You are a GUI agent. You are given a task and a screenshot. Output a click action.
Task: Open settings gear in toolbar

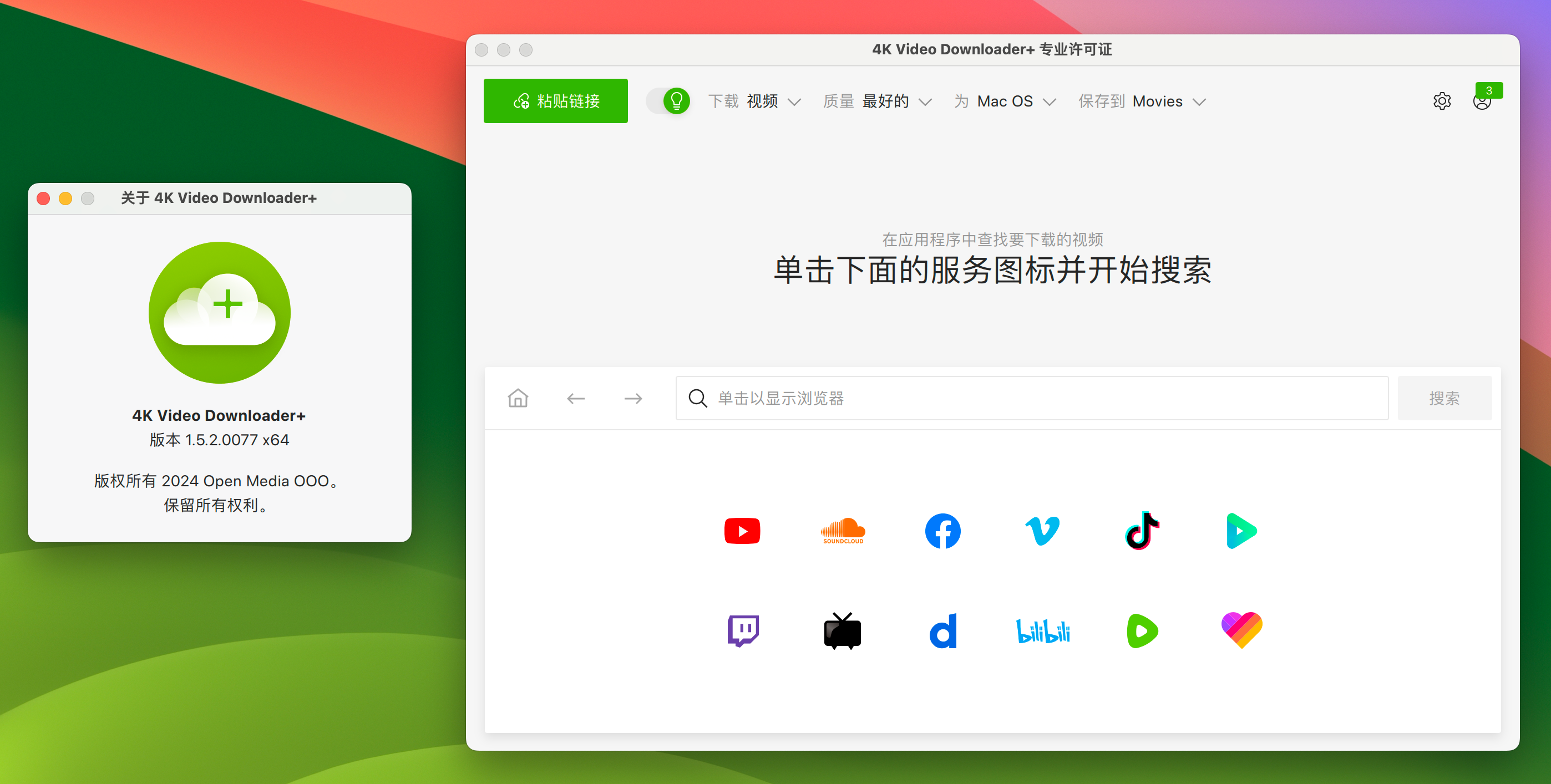1441,101
